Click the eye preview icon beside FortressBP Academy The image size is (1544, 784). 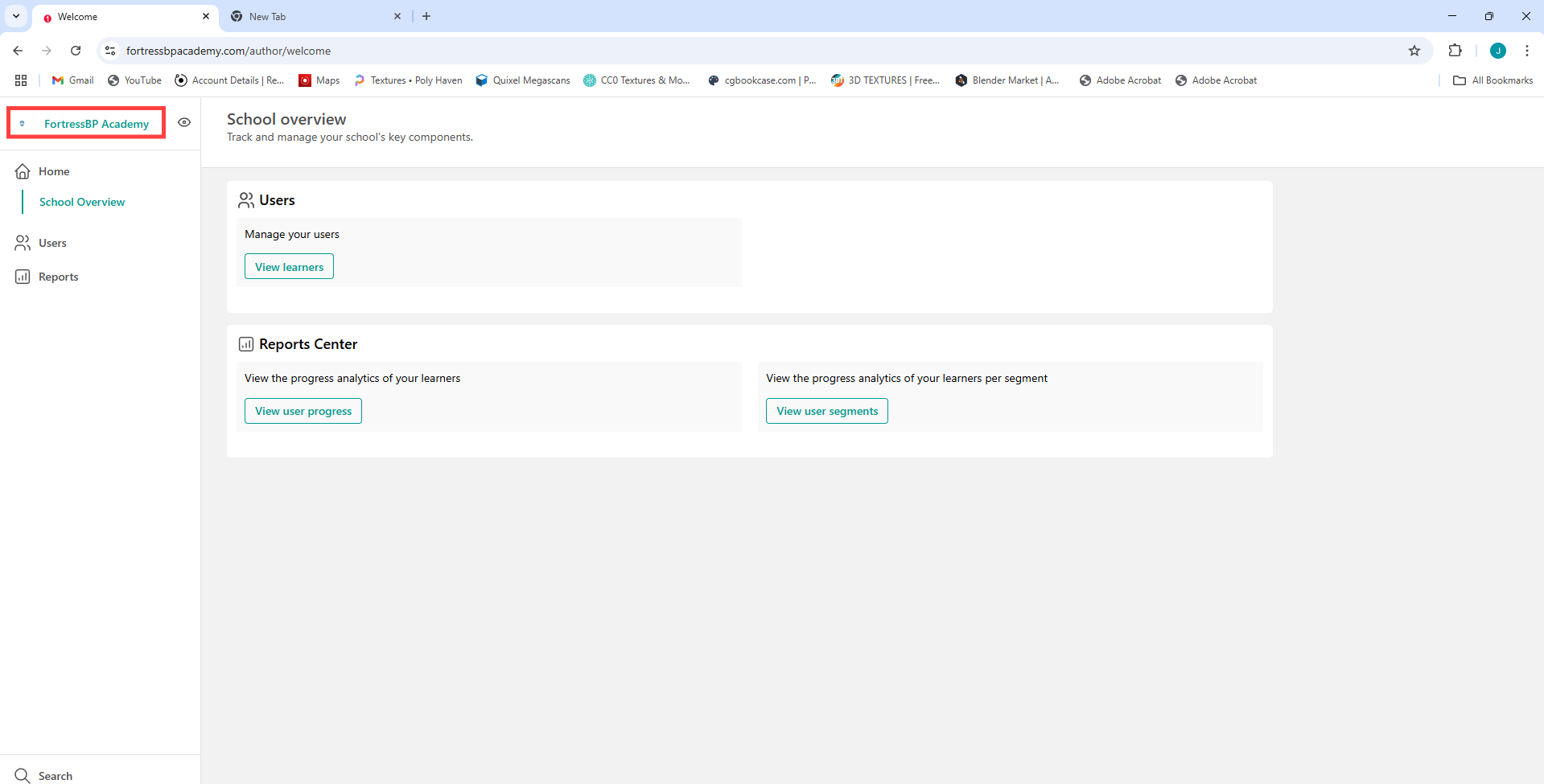click(184, 123)
